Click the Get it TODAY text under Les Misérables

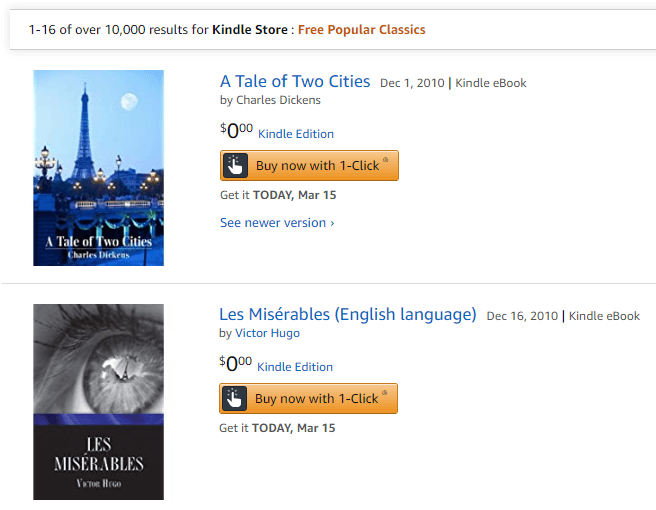277,428
